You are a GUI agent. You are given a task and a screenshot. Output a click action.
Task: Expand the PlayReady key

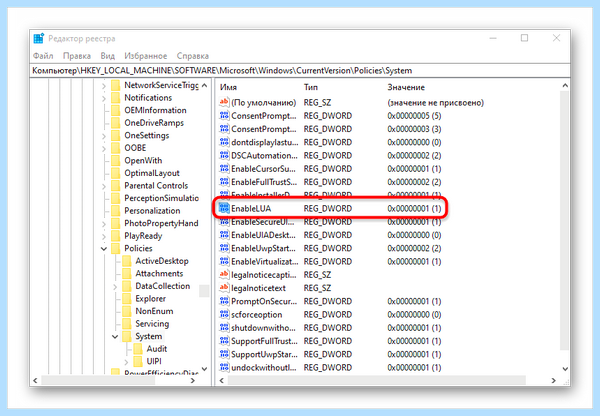(x=104, y=236)
